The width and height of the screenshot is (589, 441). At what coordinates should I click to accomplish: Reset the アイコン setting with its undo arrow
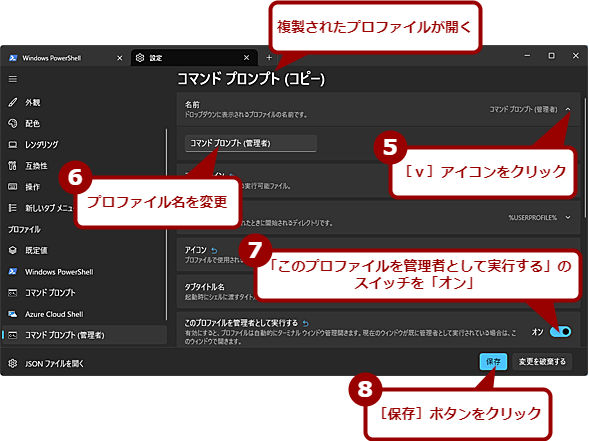click(214, 250)
